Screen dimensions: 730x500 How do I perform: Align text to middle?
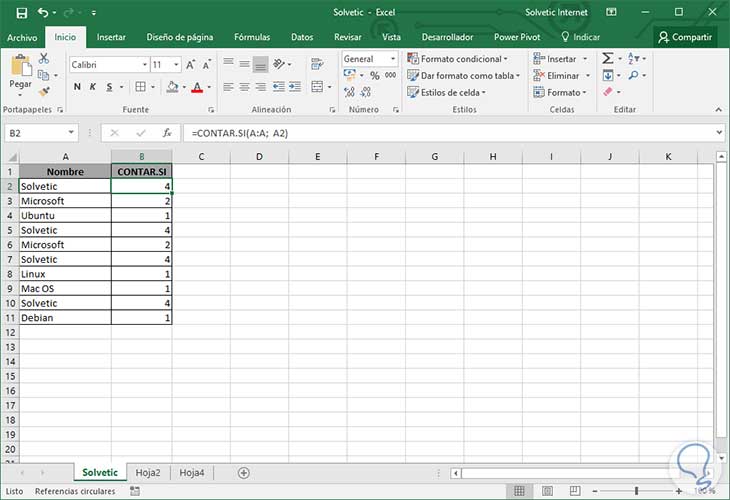point(244,63)
